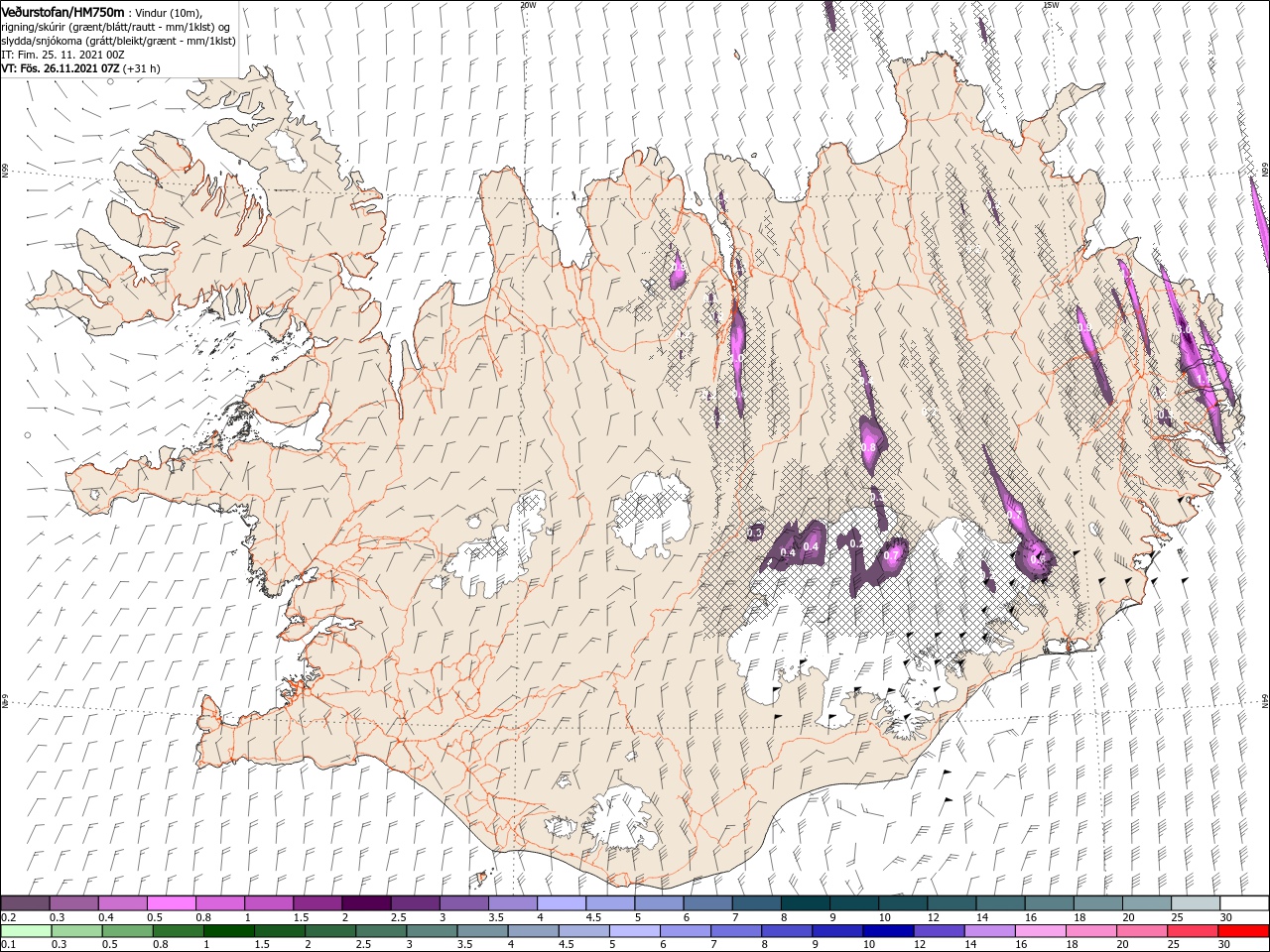The image size is (1270, 952).
Task: Select the initial time line 'IT: Fim. 25. 11. 2021 00Z'
Action: [x=63, y=55]
